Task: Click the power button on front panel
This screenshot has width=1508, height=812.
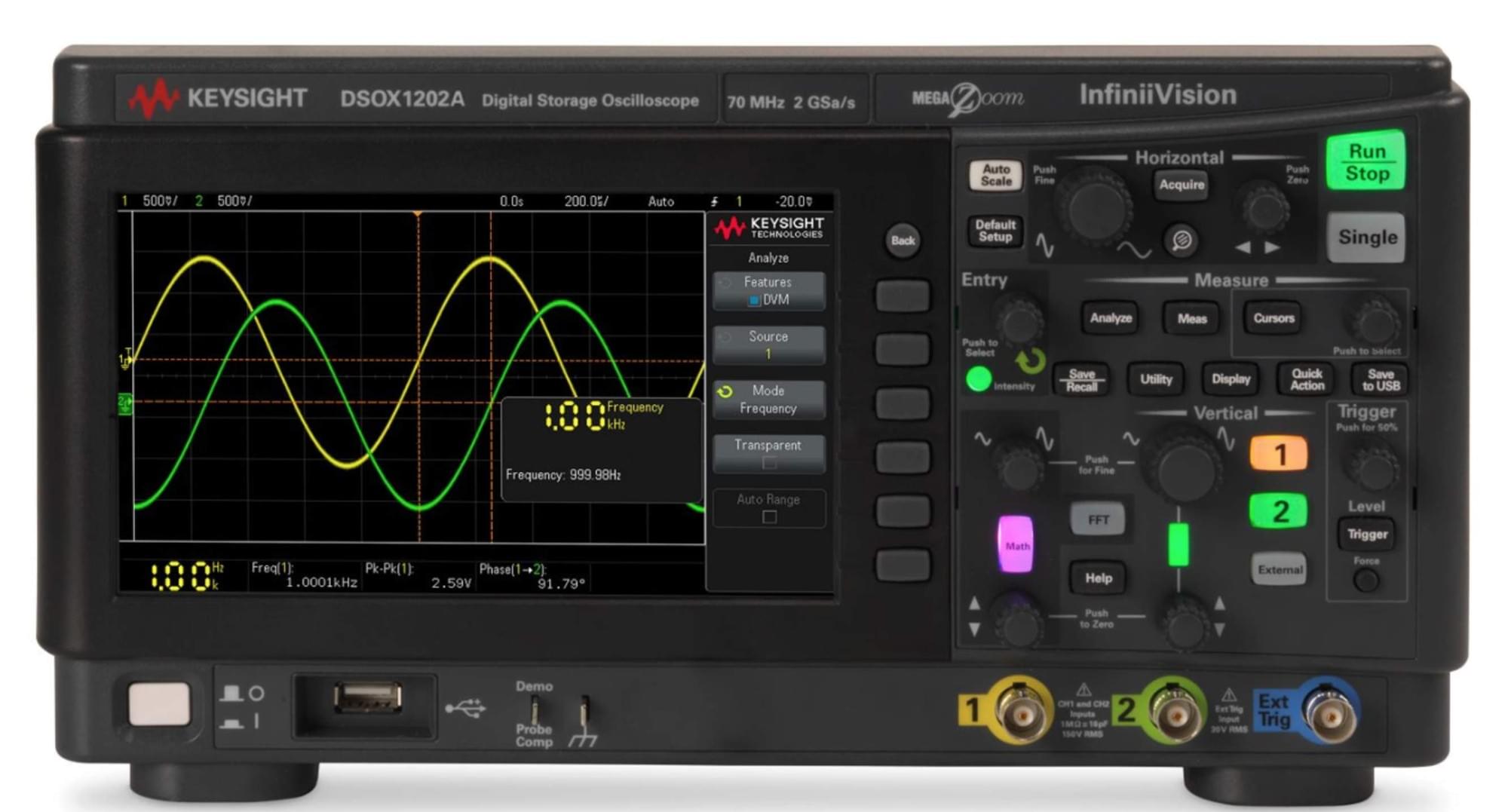Action: [x=159, y=703]
